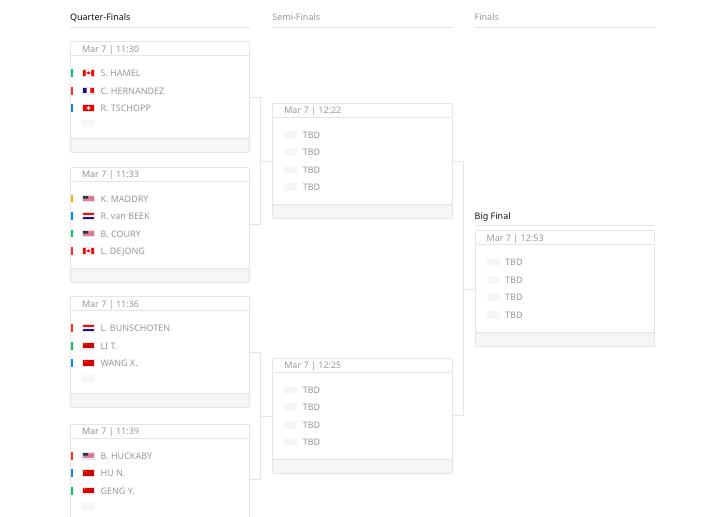Click the French flag beside C. HERNANDEZ

click(x=88, y=91)
